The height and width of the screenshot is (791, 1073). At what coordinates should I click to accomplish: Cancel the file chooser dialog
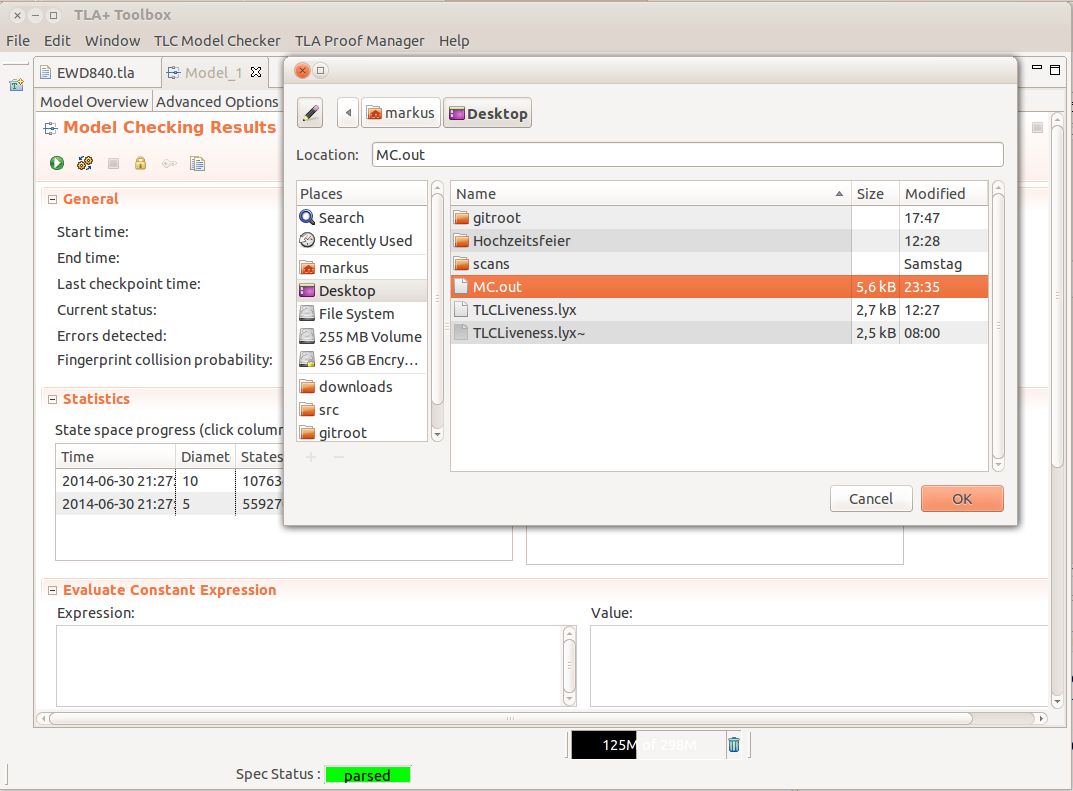pos(870,499)
